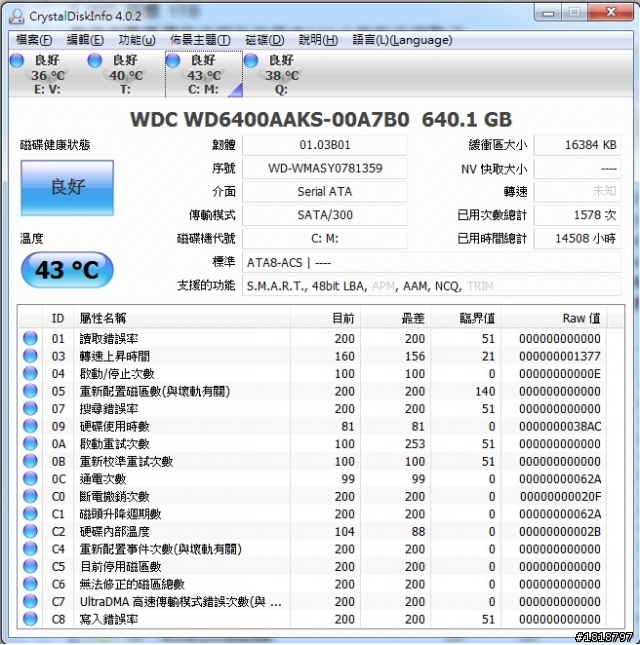Click the 目前 column header
This screenshot has height=645, width=640.
(x=325, y=318)
